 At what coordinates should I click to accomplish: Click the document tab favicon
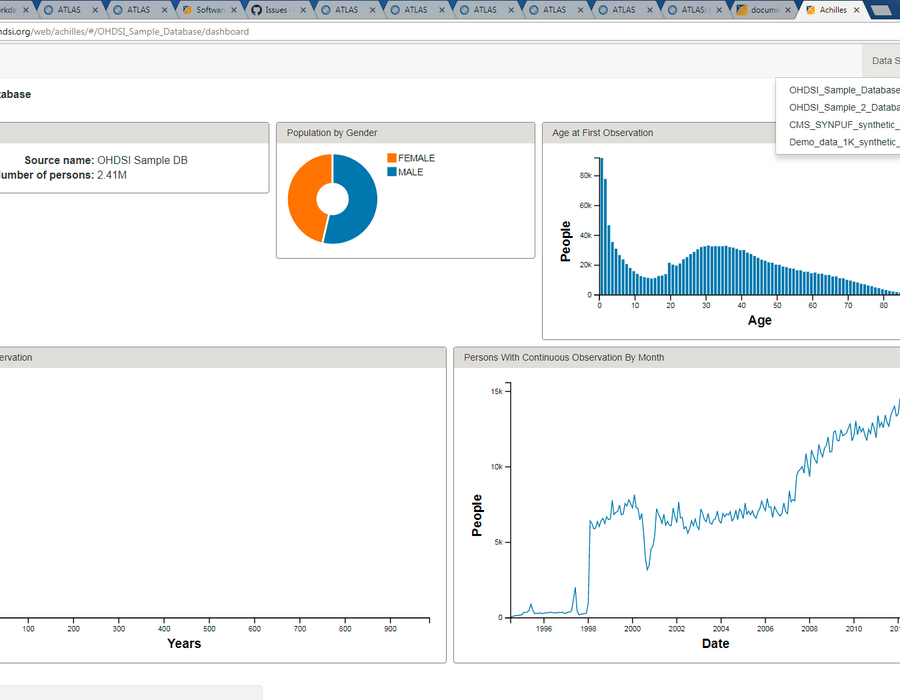(742, 10)
